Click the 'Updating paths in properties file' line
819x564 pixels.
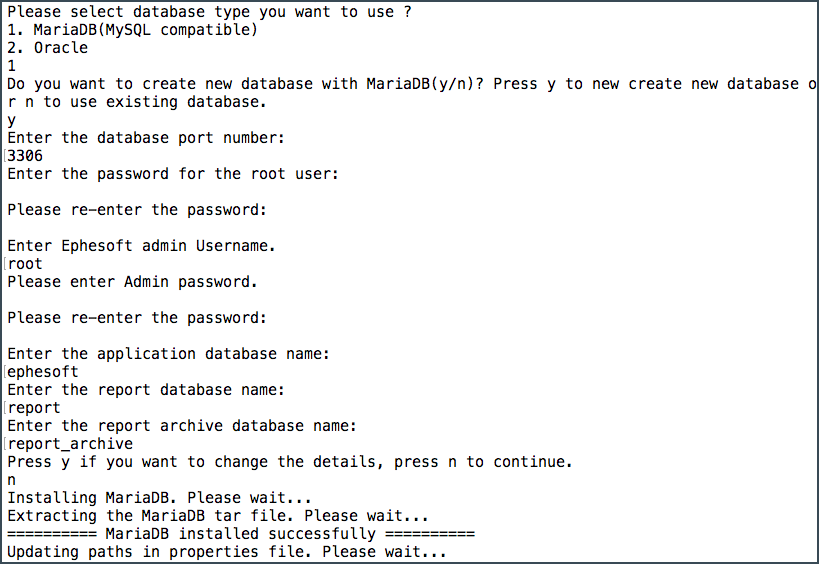(x=227, y=552)
